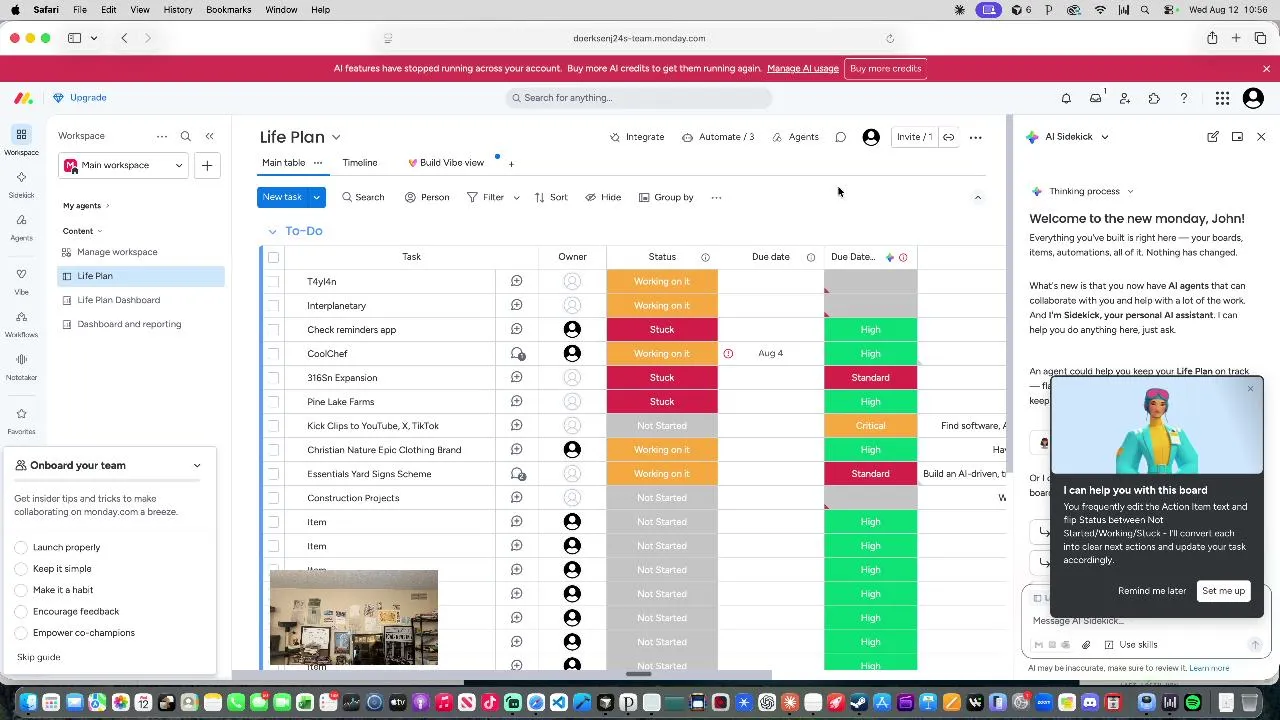
Task: Collapse the To-Do group
Action: click(x=272, y=231)
